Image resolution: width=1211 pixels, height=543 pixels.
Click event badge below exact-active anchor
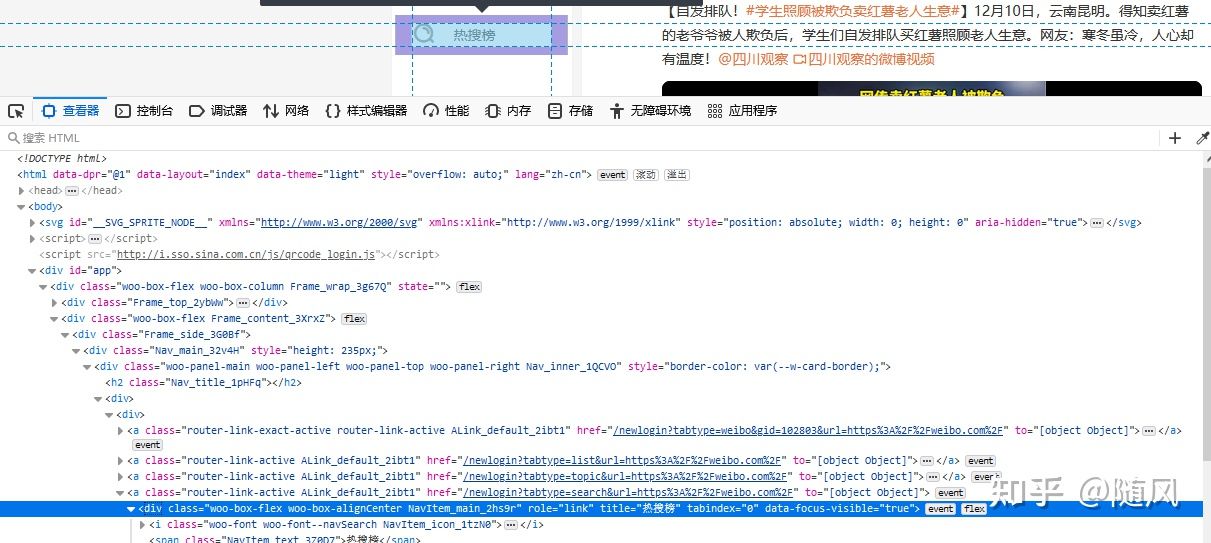click(x=147, y=445)
